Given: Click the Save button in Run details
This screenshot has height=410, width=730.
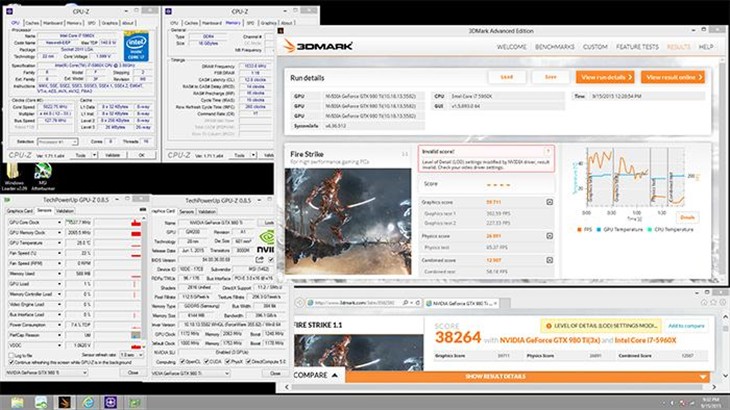Looking at the screenshot, I should coord(551,77).
